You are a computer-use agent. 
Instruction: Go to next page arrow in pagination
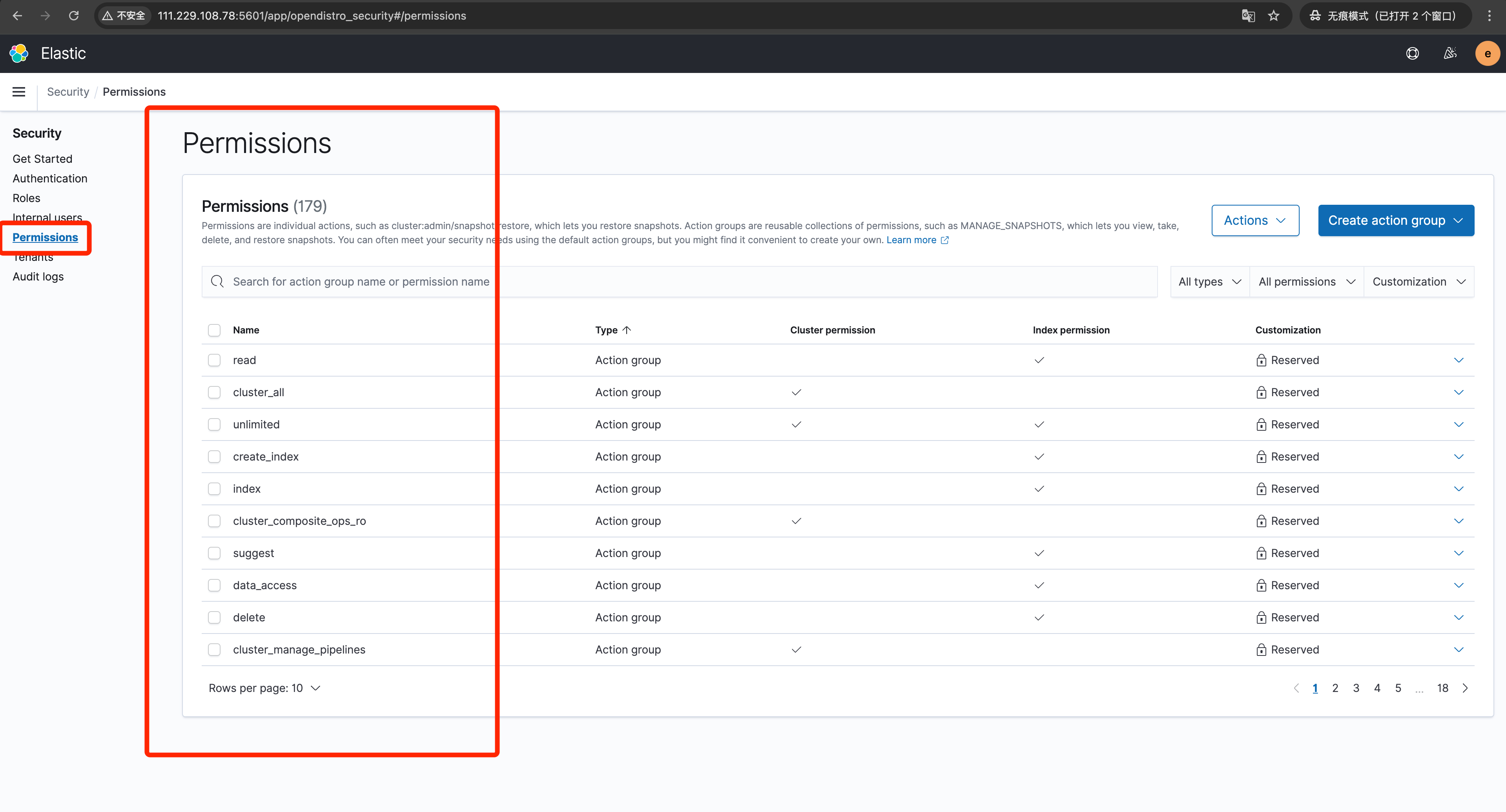coord(1465,688)
